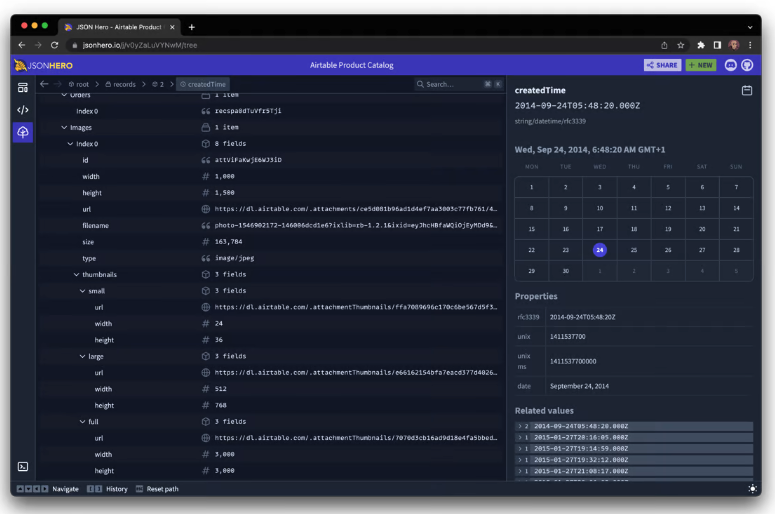775x514 pixels.
Task: Click the browser address bar
Action: (x=363, y=45)
